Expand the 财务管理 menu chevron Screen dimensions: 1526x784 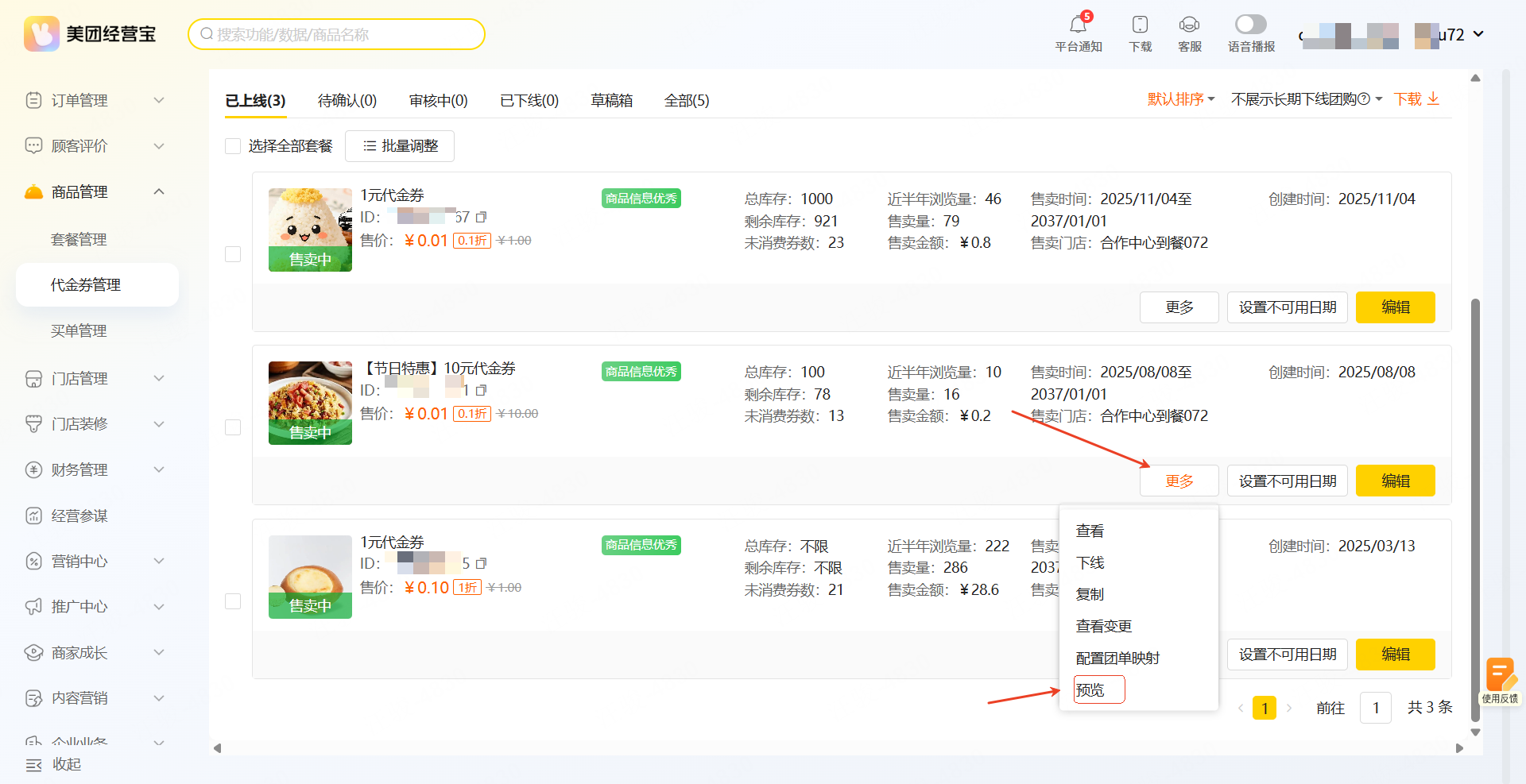[159, 470]
